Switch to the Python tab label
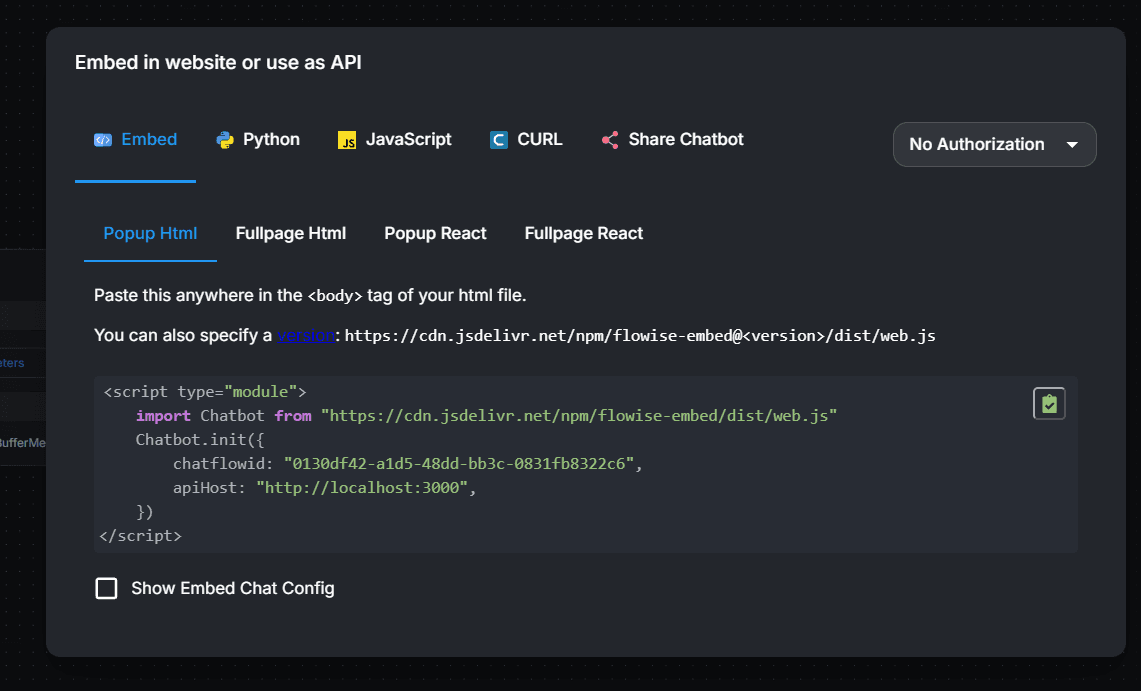 pos(271,139)
